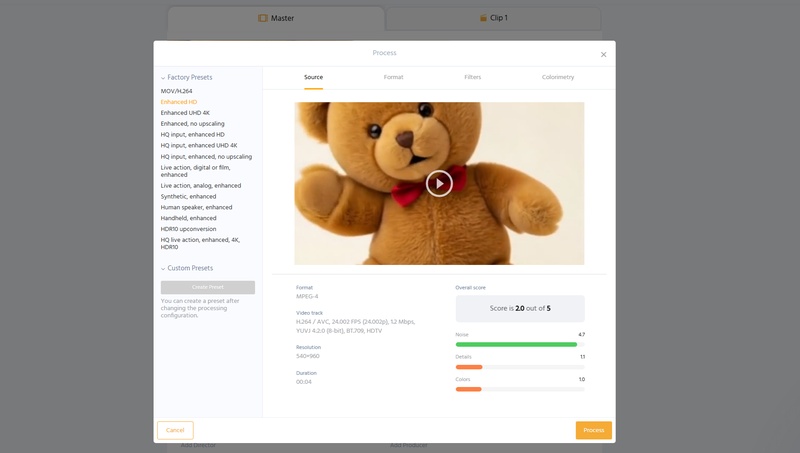Pick the Enhanced, no upscaling preset
Image resolution: width=800 pixels, height=453 pixels.
point(192,123)
